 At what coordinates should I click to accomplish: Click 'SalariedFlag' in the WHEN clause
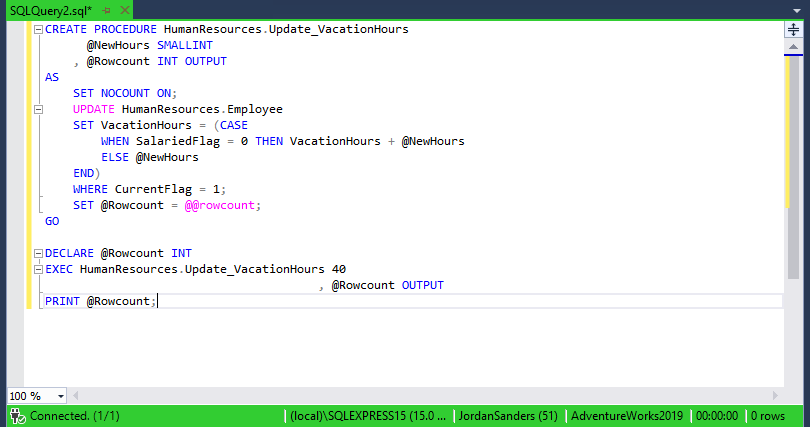[178, 141]
